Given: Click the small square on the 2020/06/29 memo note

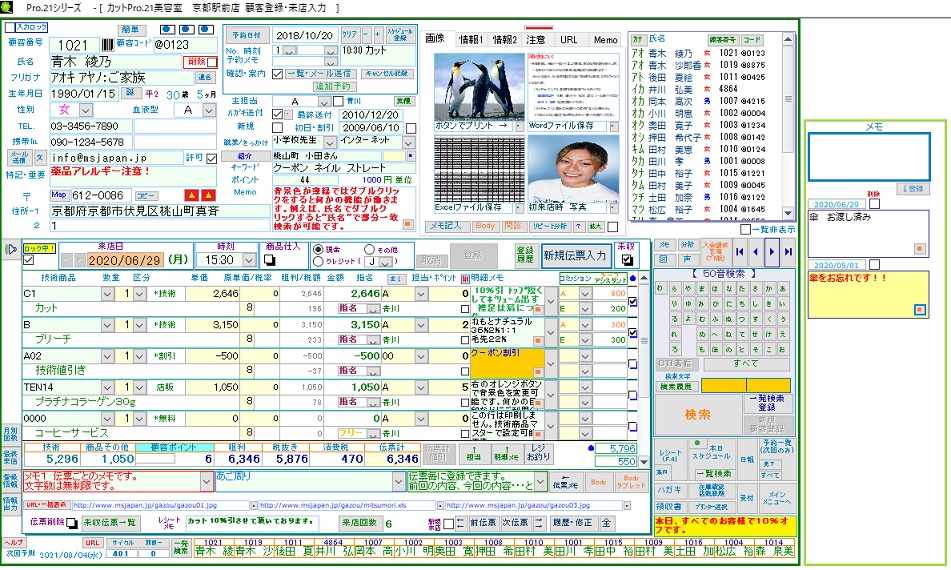Looking at the screenshot, I should pyautogui.click(x=920, y=249).
